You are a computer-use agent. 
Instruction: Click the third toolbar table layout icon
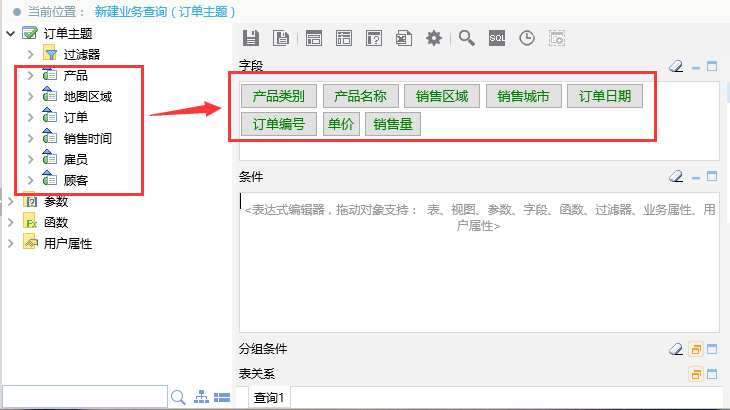click(x=314, y=38)
